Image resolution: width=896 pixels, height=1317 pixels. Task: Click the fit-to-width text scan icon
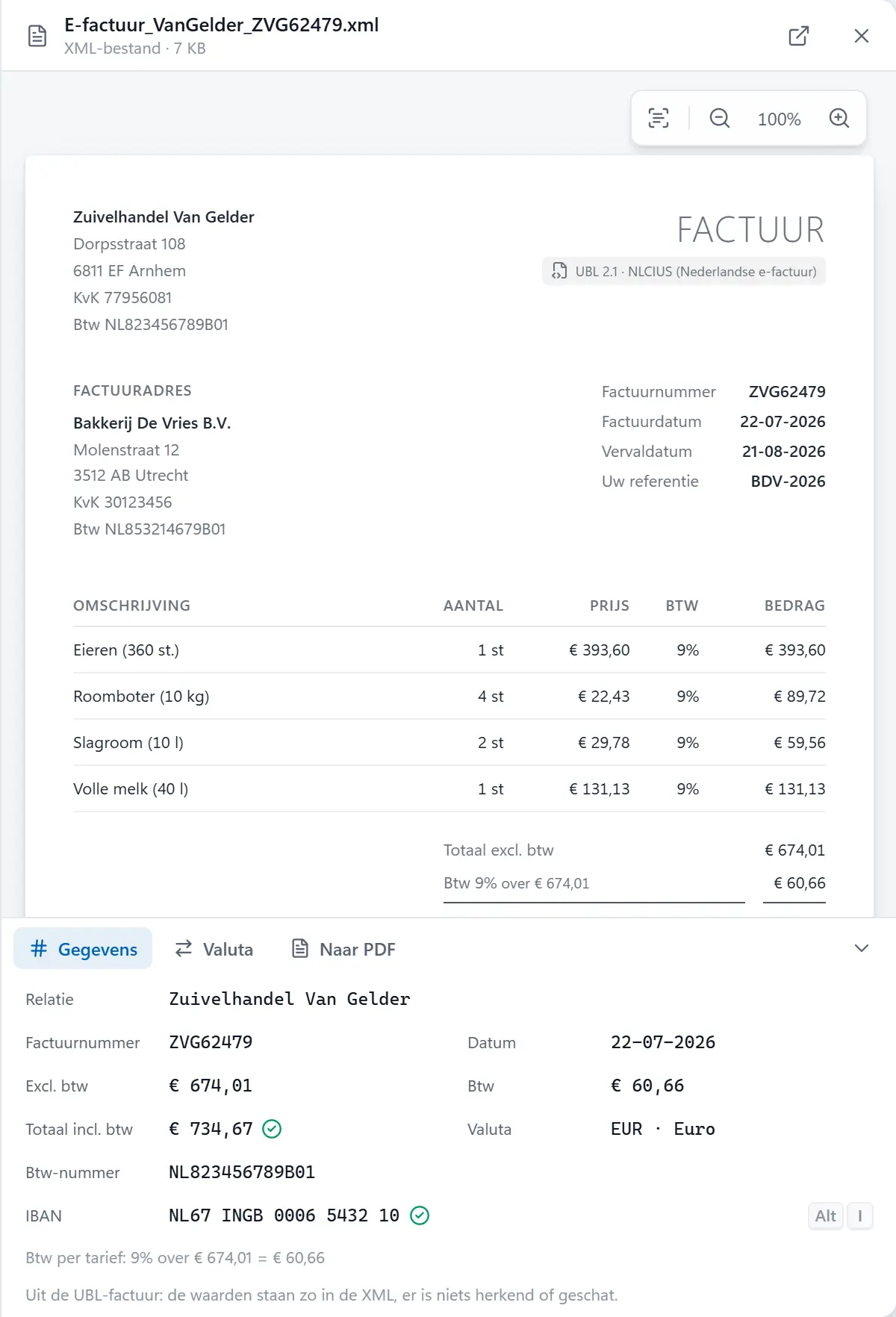659,118
